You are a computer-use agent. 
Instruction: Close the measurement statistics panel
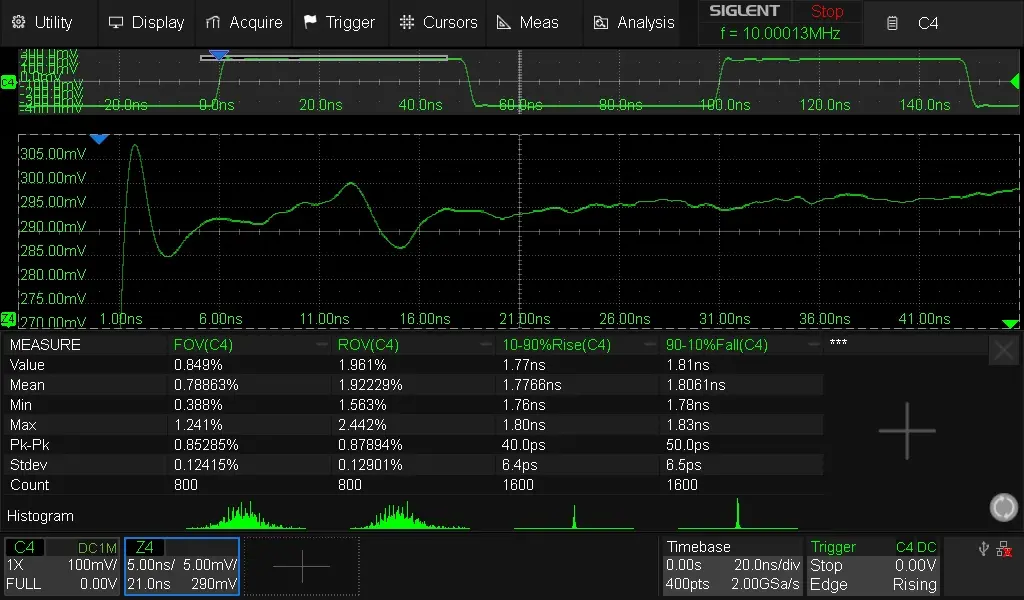pos(1003,350)
